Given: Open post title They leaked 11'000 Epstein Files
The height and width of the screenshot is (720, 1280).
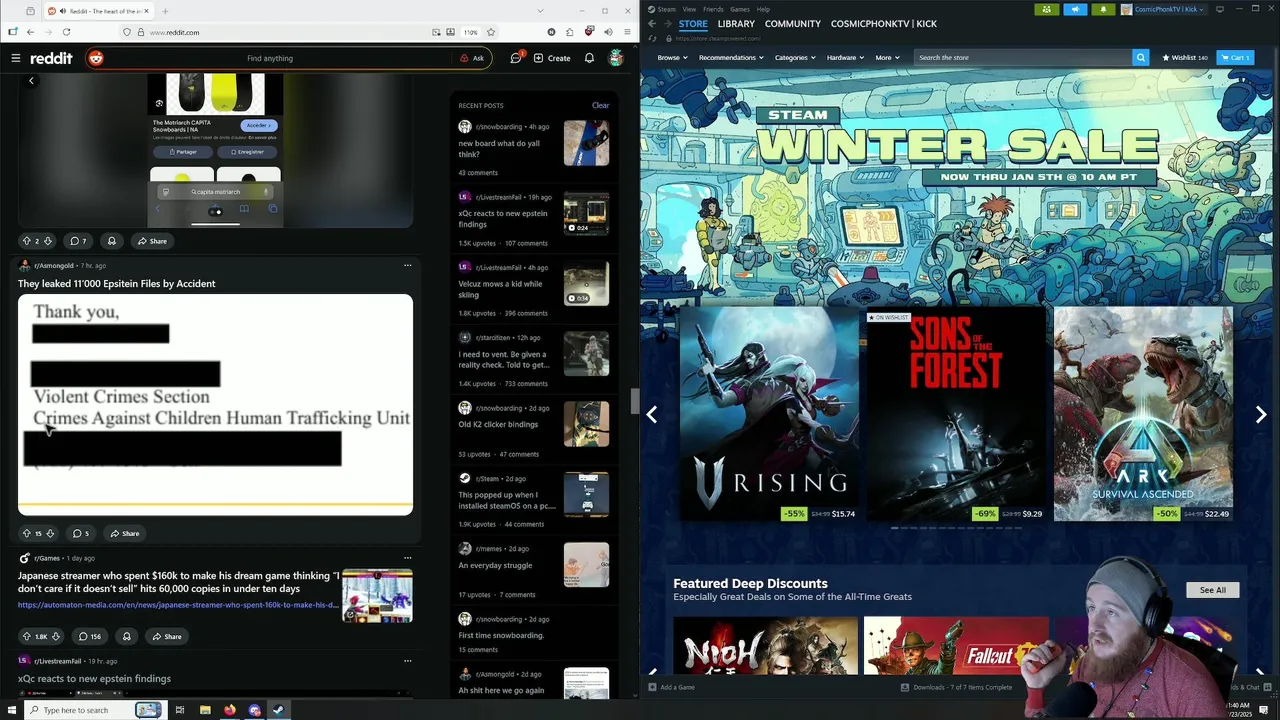Looking at the screenshot, I should point(117,284).
